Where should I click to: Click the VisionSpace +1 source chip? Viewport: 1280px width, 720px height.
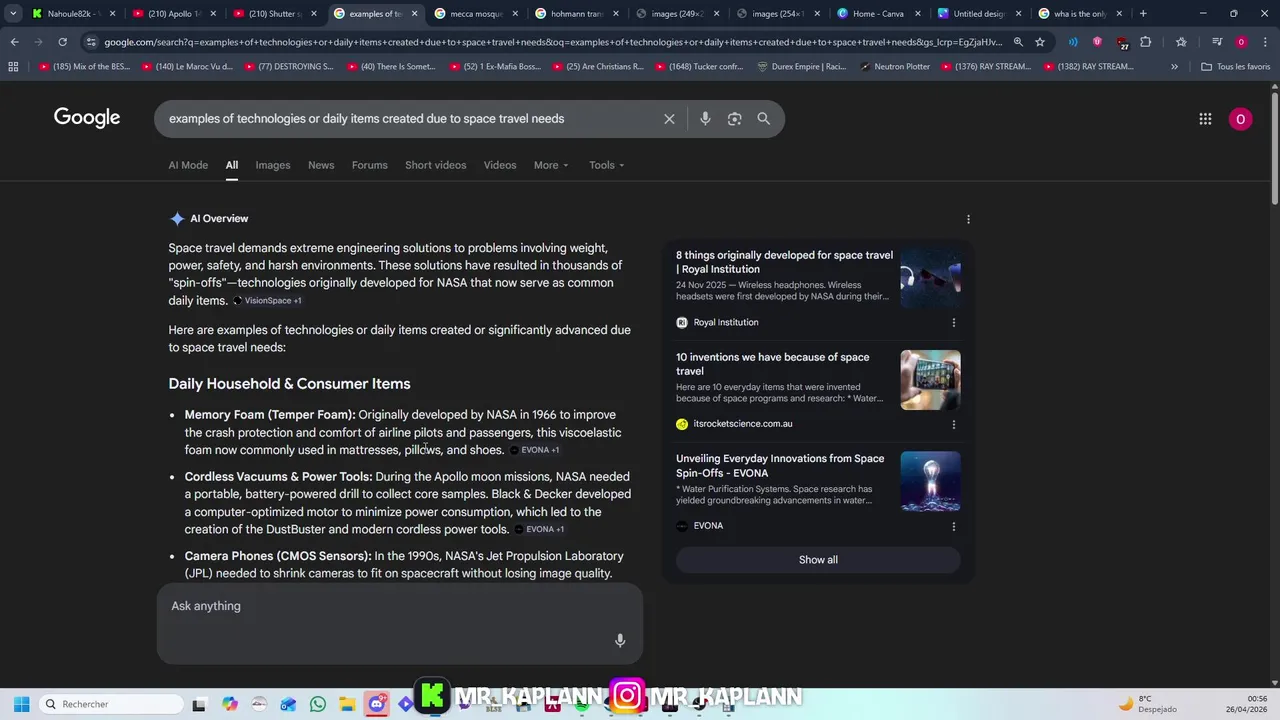tap(267, 301)
